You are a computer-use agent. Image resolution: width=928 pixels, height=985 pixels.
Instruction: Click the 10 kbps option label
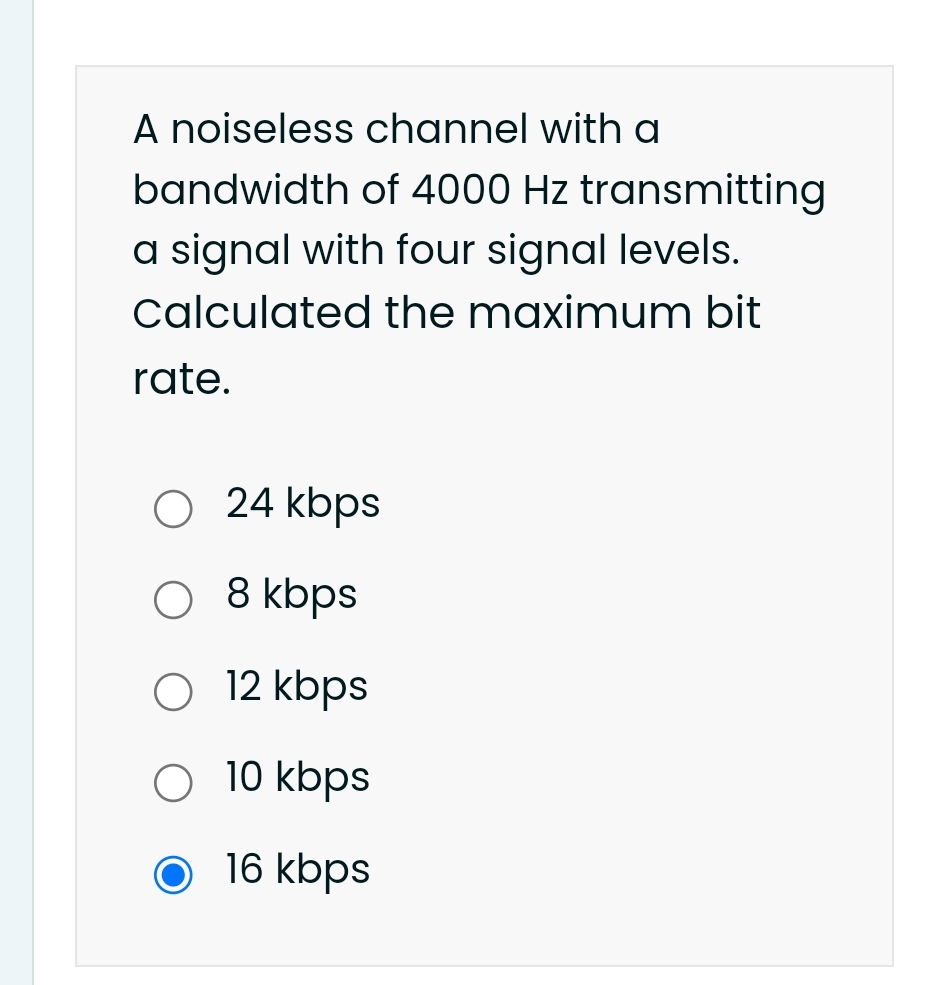(x=297, y=778)
